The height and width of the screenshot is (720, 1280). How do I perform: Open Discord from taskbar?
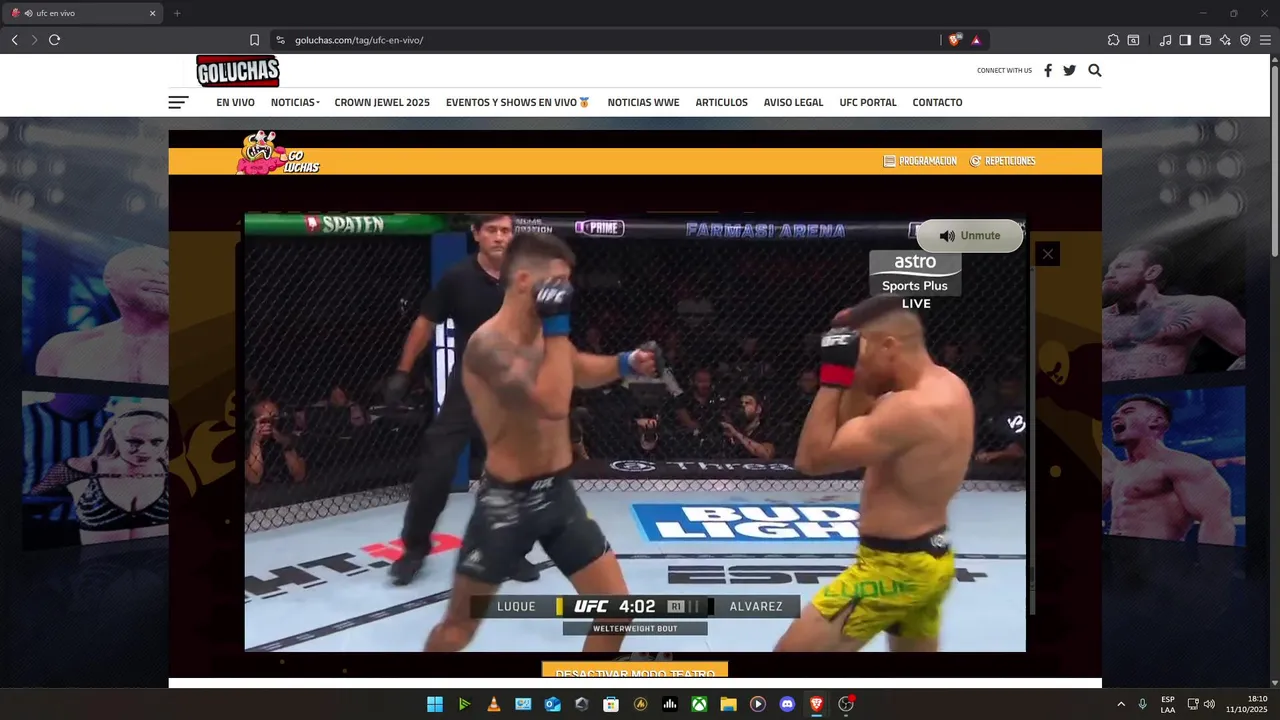(x=787, y=704)
